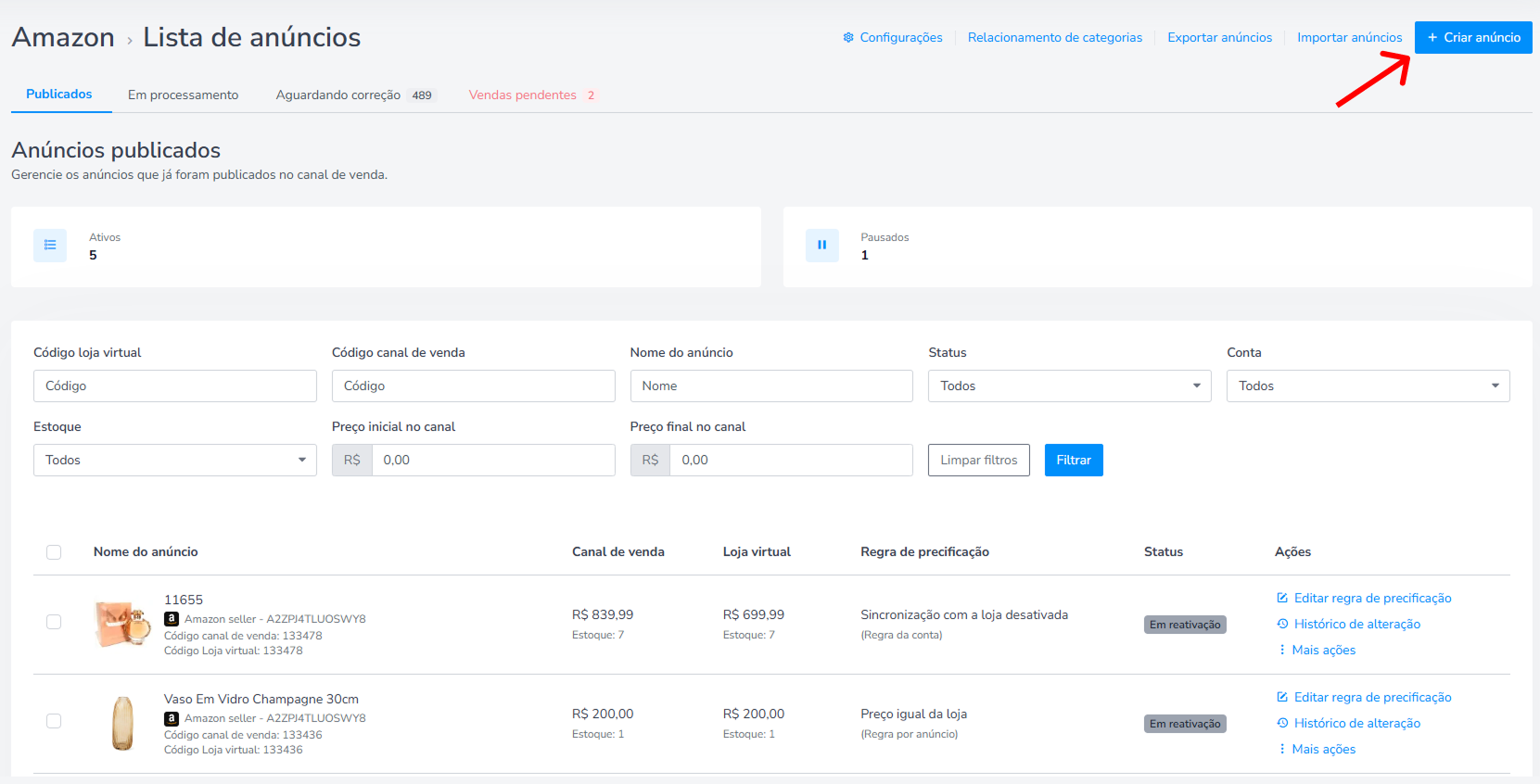Screen dimensions: 1540x784
Task: Click the anúncio title 11655
Action: tap(184, 601)
